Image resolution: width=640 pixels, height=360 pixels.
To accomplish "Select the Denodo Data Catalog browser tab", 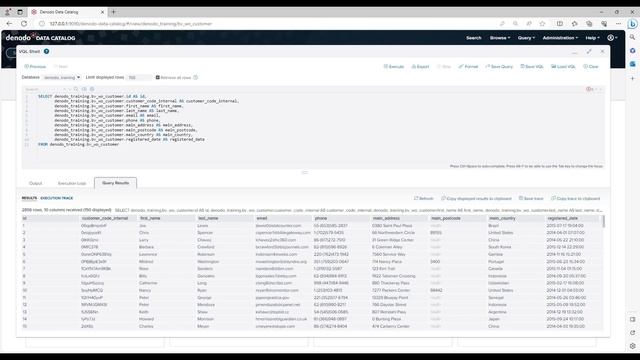I will (x=67, y=12).
